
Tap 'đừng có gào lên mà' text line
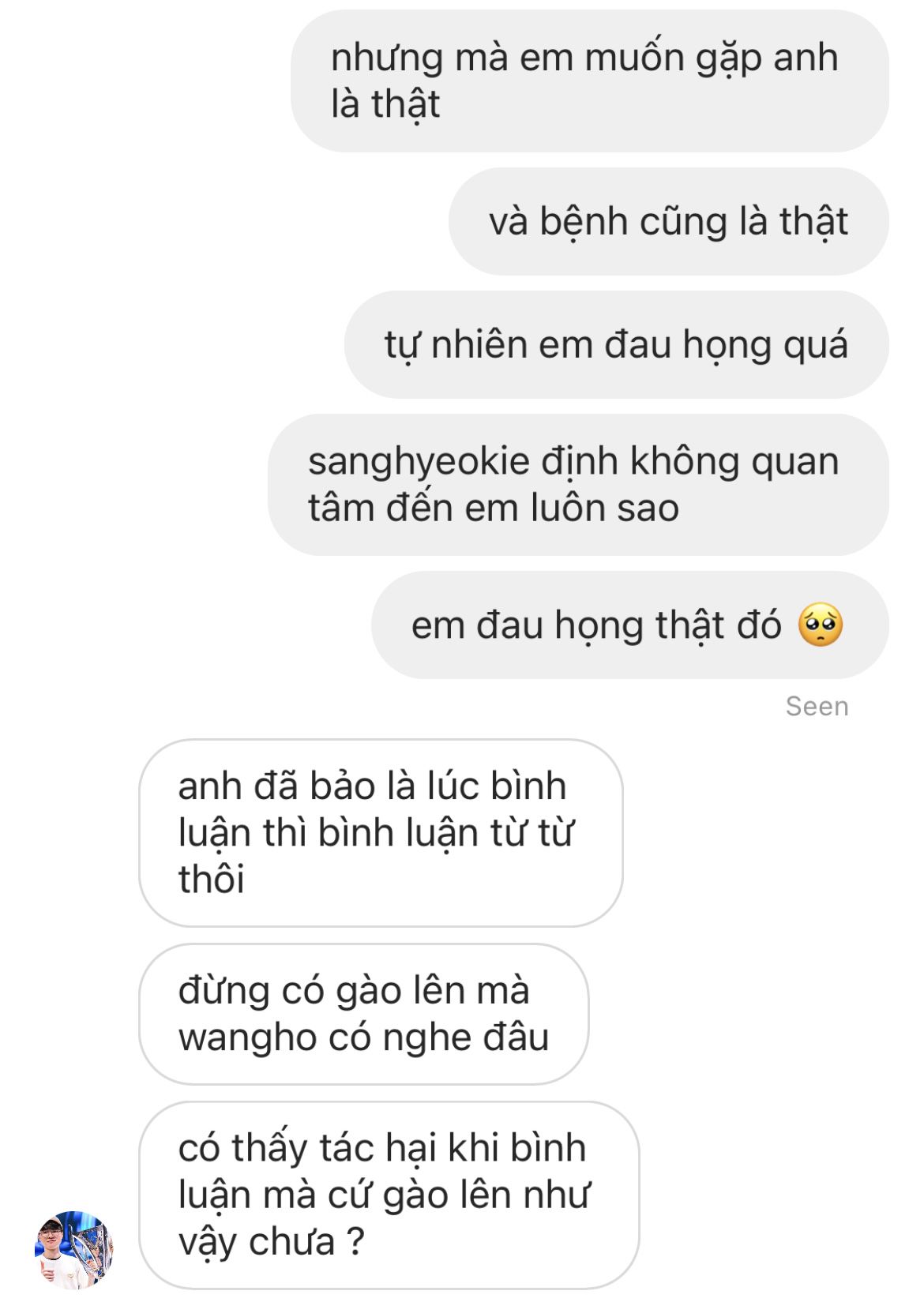[x=354, y=991]
